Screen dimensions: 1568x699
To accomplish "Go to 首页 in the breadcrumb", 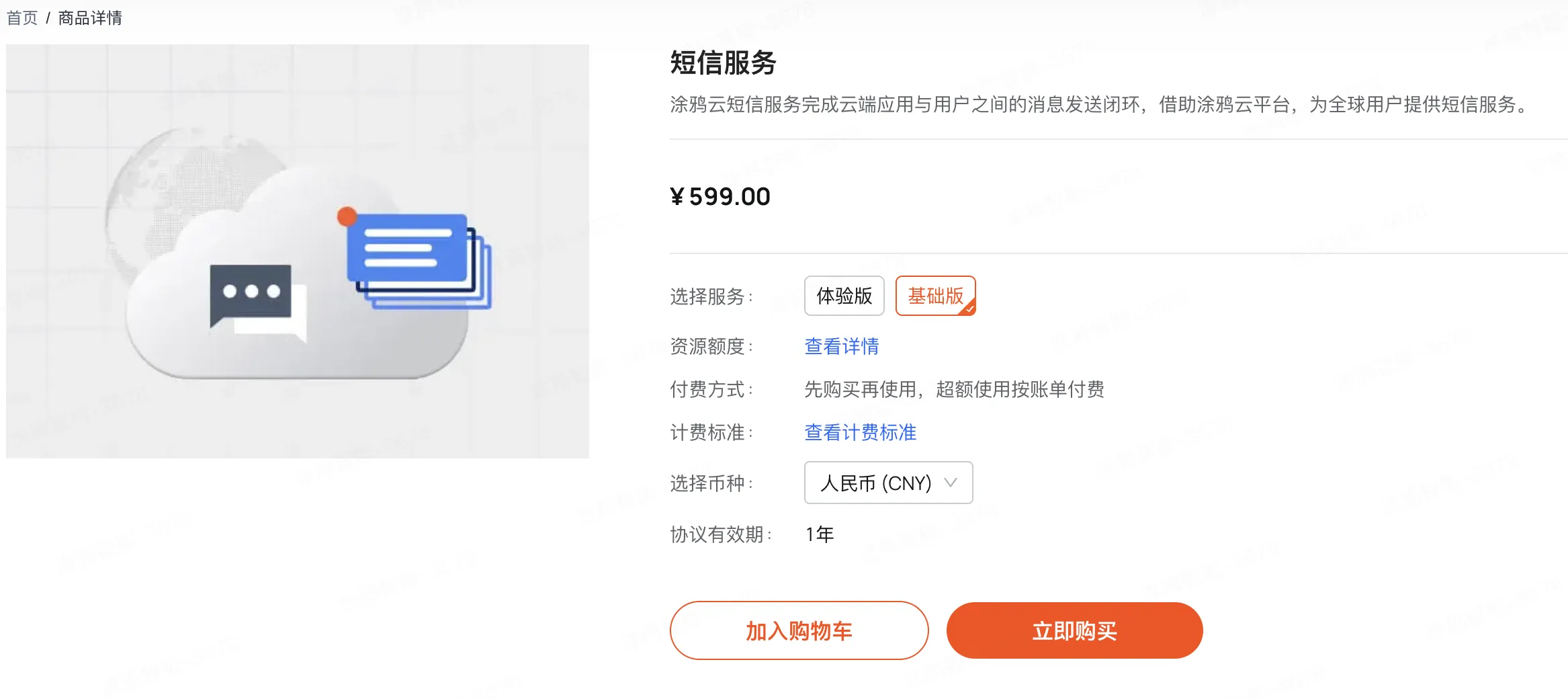I will pyautogui.click(x=21, y=18).
